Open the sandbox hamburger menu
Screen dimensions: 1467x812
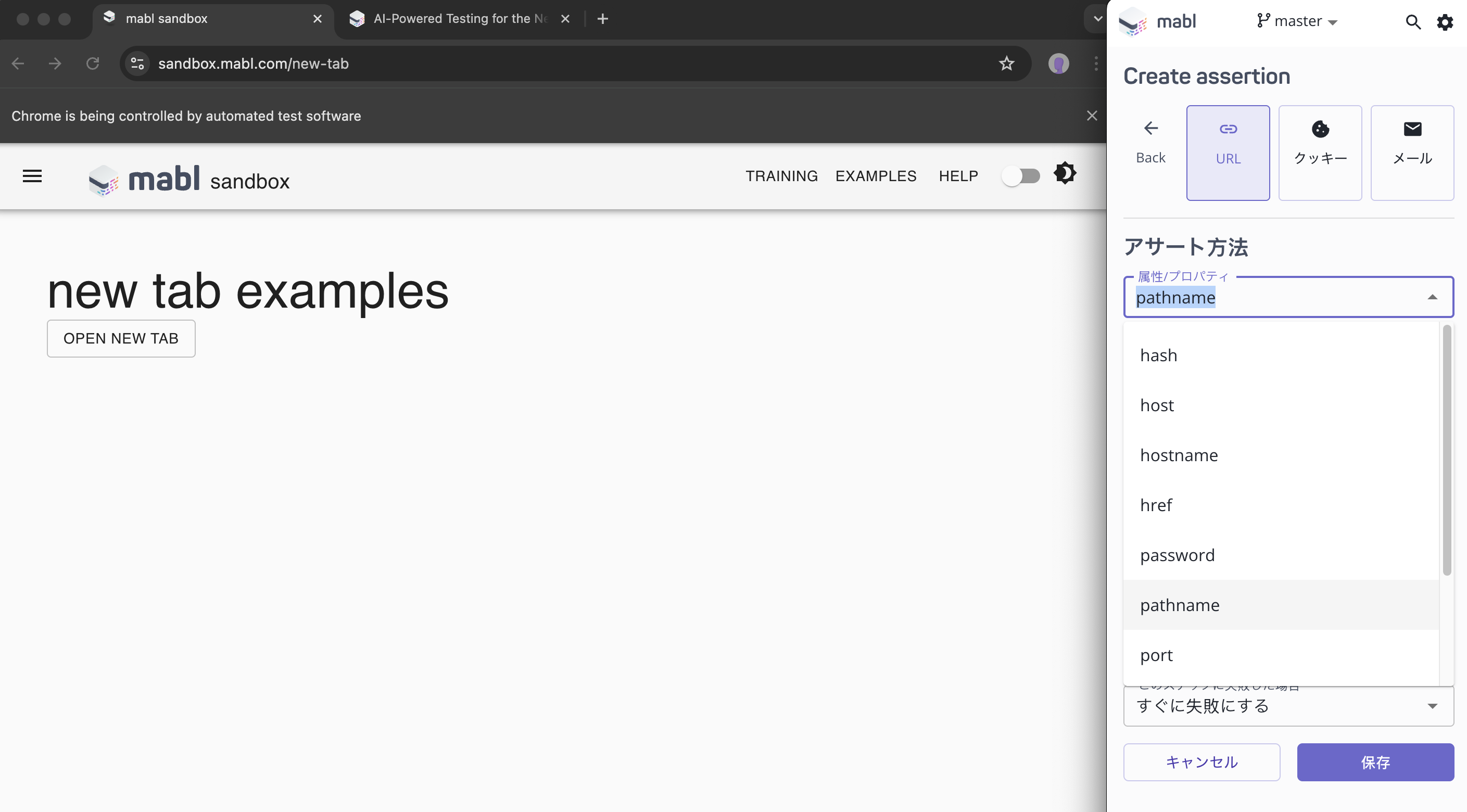32,176
